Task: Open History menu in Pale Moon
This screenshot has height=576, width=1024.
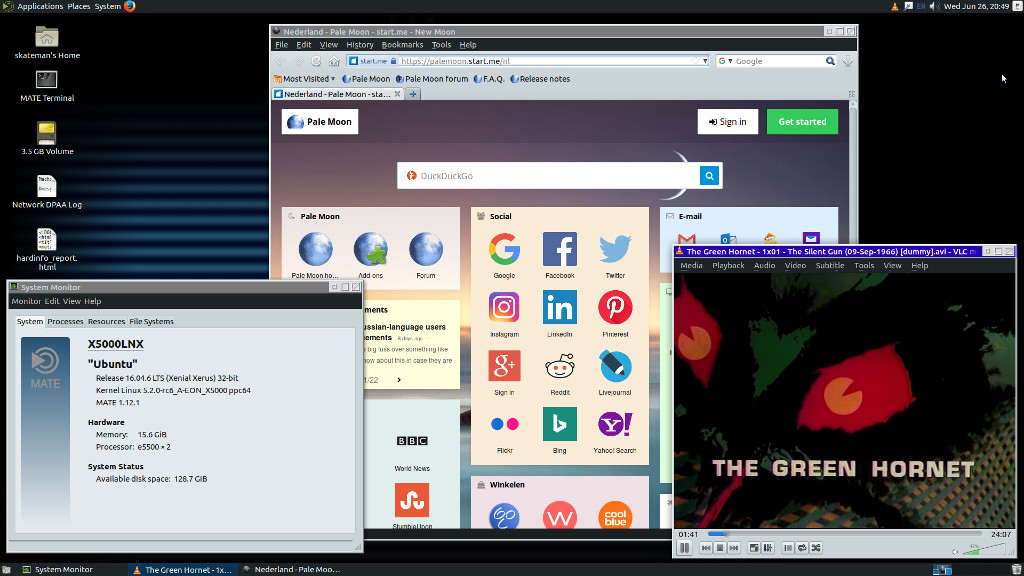Action: point(360,44)
